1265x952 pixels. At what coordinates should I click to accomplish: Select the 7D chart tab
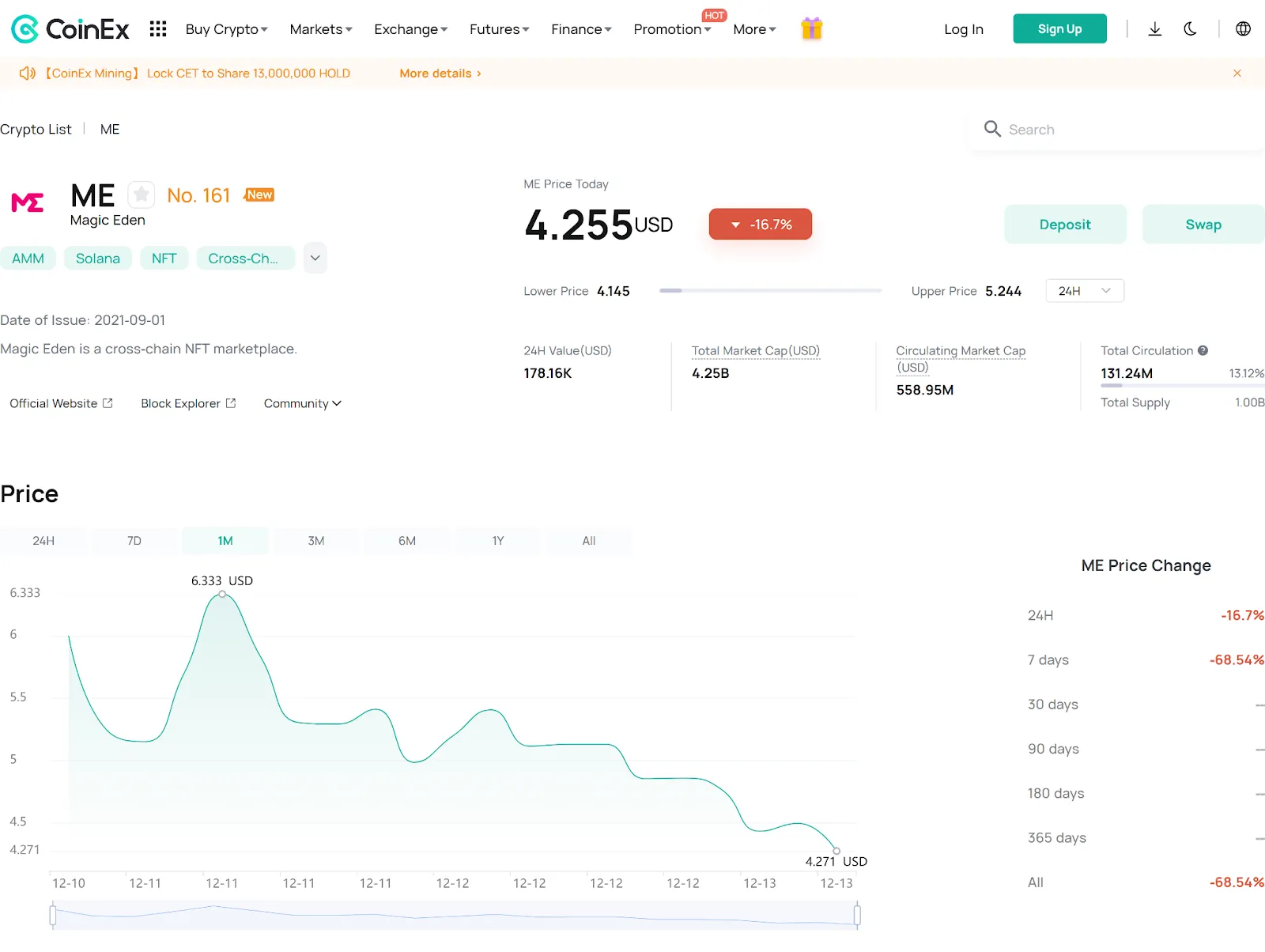pos(134,541)
